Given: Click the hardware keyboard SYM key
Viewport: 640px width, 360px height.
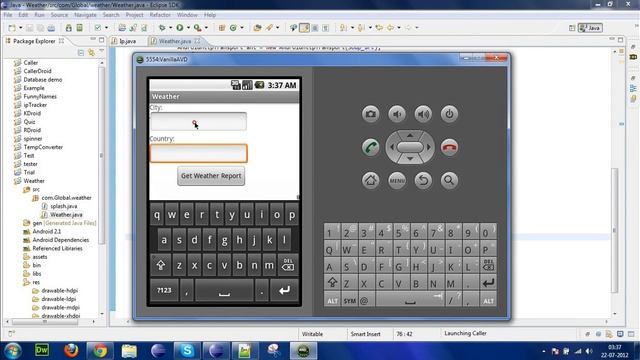Looking at the screenshot, I should 350,301.
